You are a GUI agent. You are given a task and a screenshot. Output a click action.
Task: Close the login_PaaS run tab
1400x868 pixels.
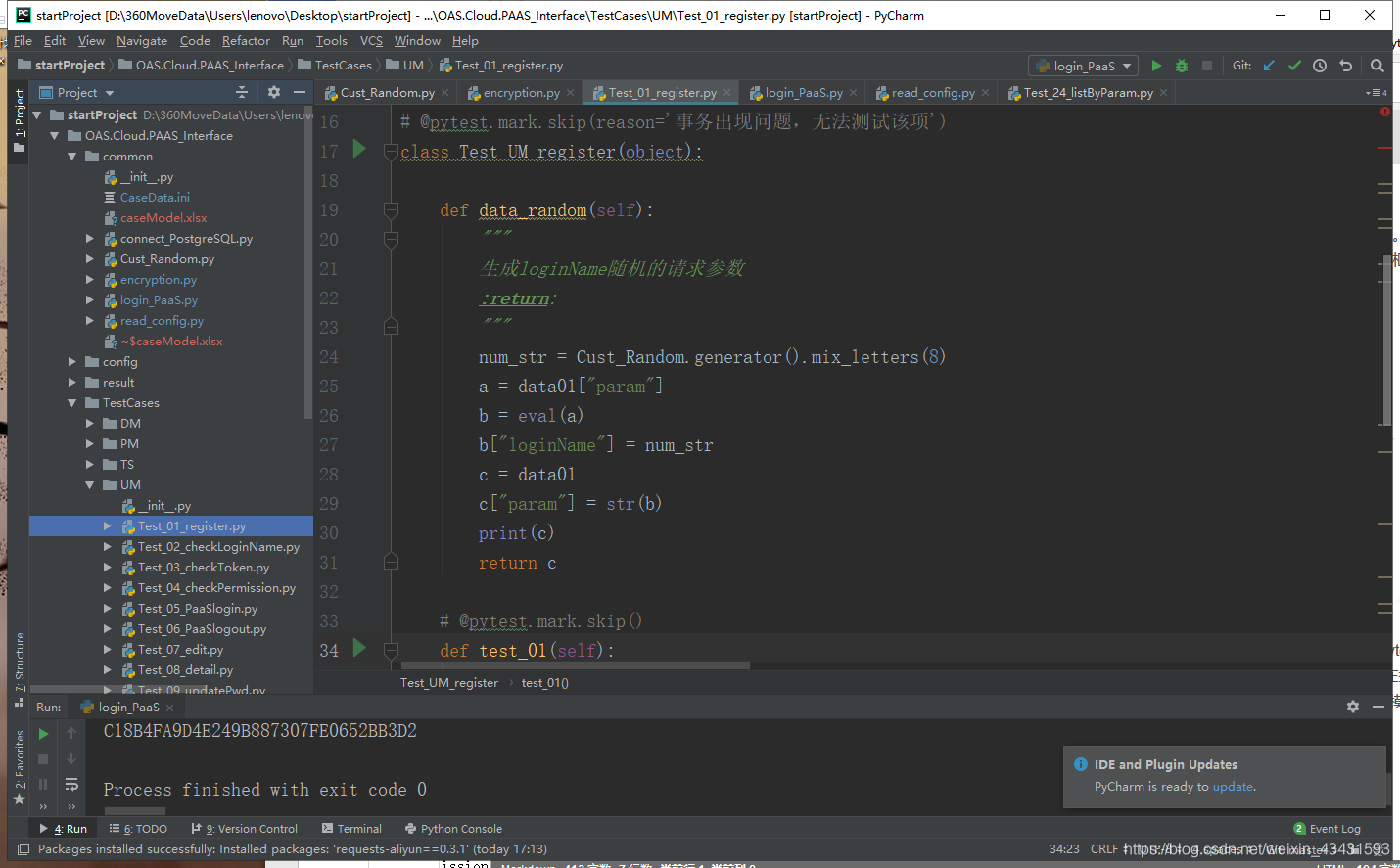pyautogui.click(x=170, y=708)
